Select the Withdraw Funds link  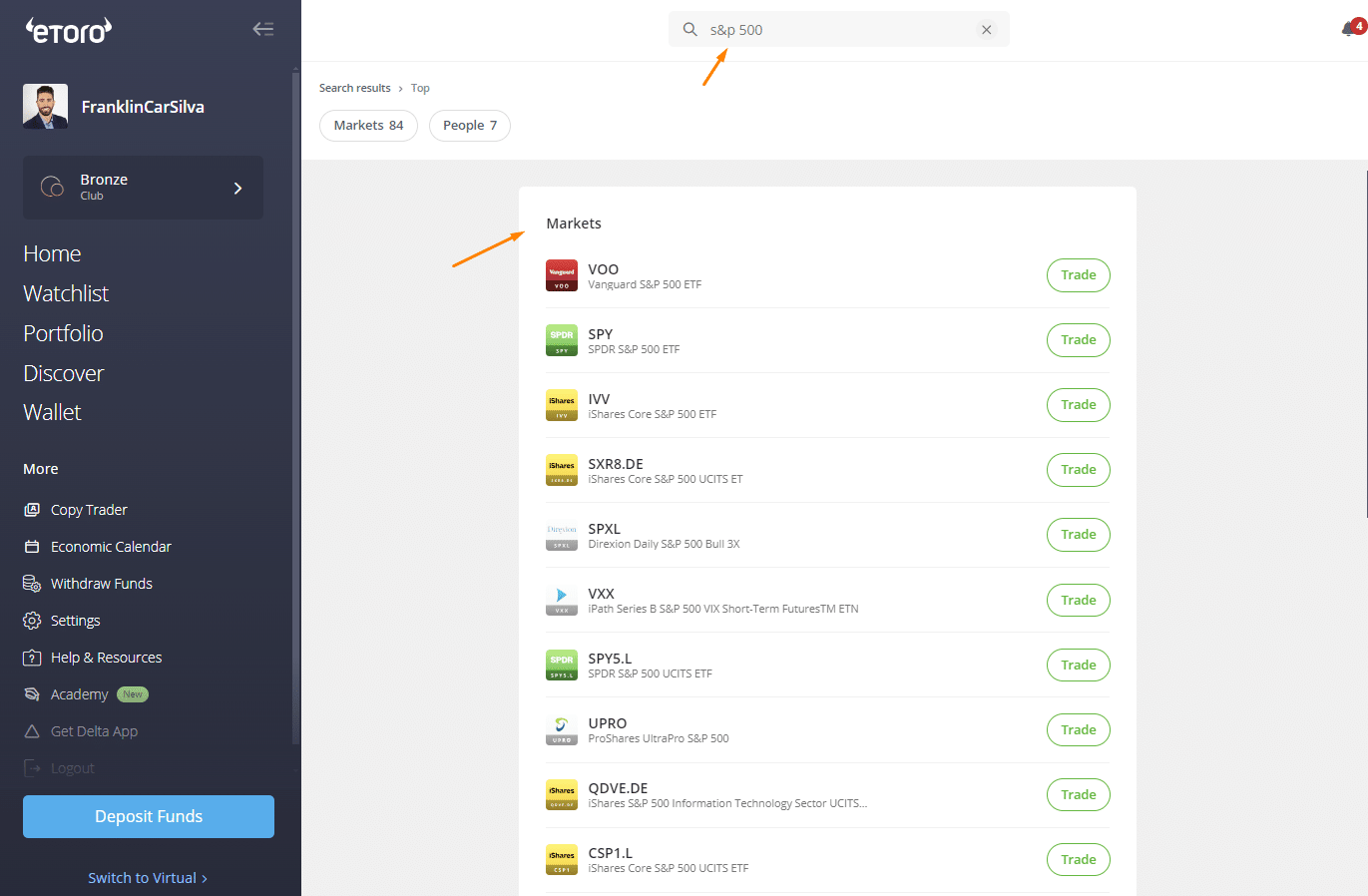pyautogui.click(x=102, y=584)
